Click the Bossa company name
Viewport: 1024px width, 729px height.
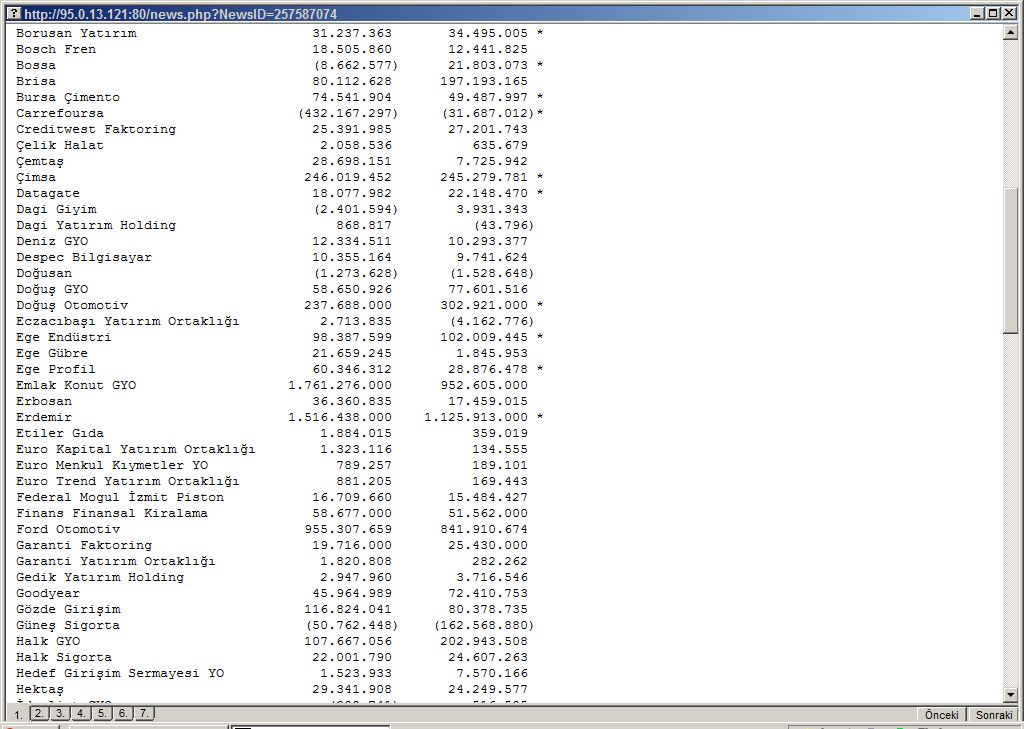(36, 65)
